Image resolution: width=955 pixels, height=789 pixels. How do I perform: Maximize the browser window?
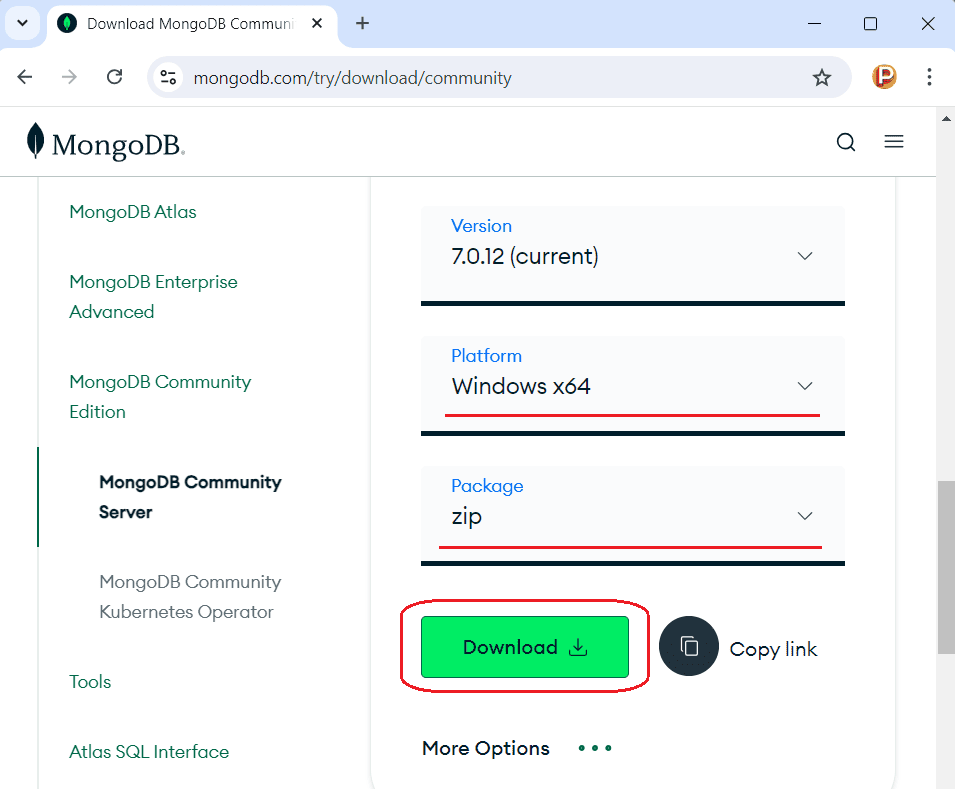[870, 24]
